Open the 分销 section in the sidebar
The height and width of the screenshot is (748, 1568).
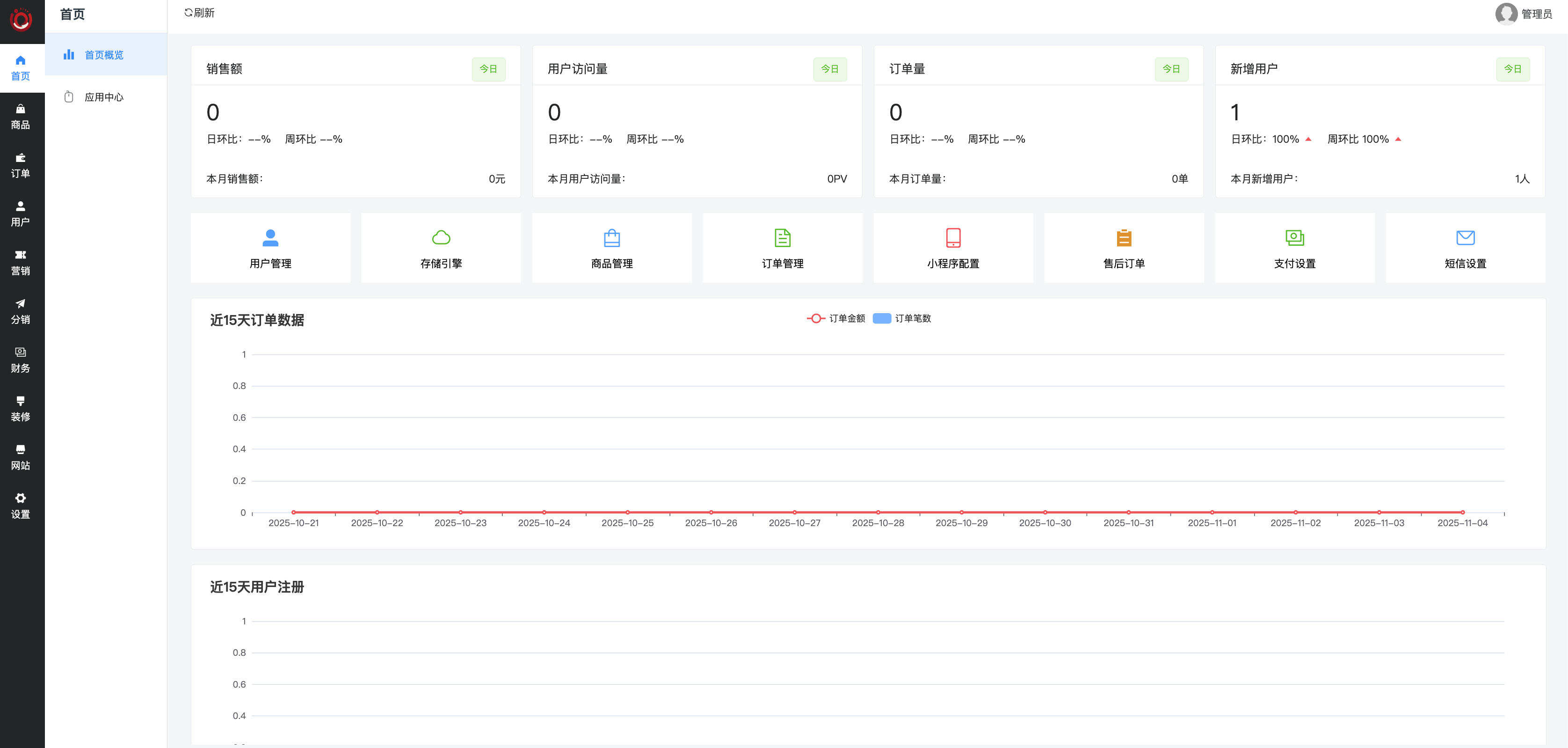click(22, 312)
